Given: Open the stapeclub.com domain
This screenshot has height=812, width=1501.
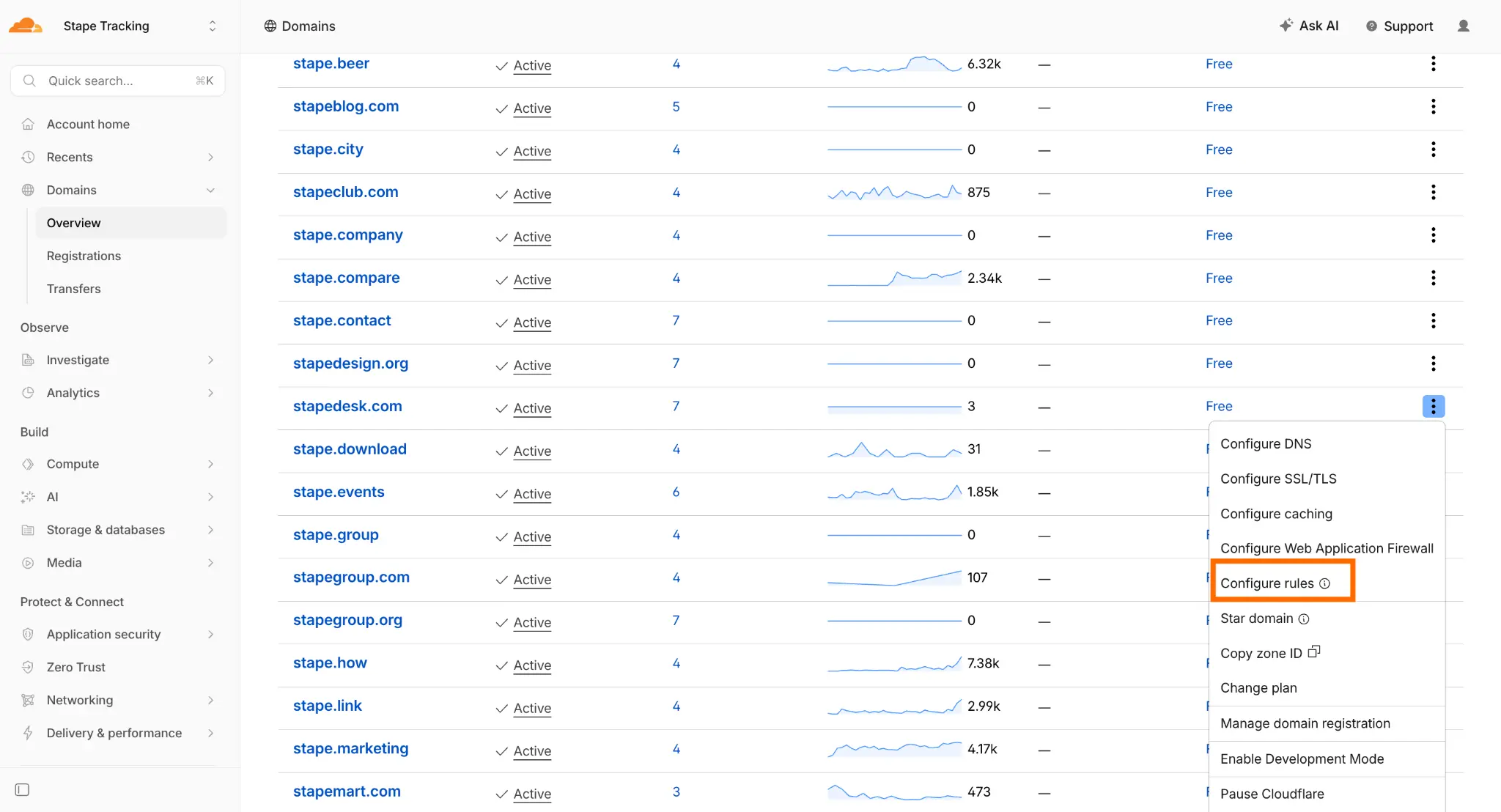Looking at the screenshot, I should point(346,192).
